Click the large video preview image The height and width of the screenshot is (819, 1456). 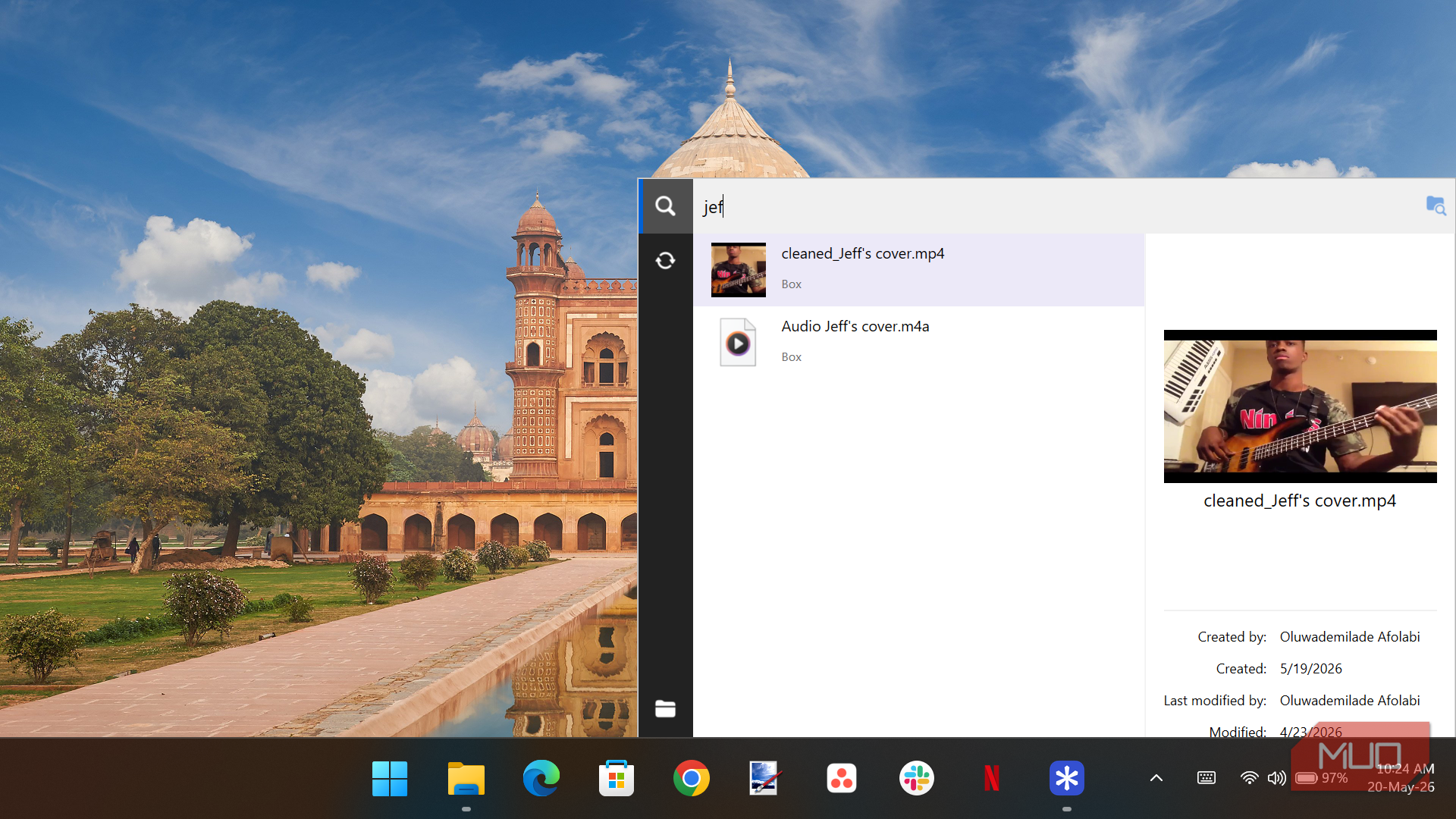point(1300,406)
